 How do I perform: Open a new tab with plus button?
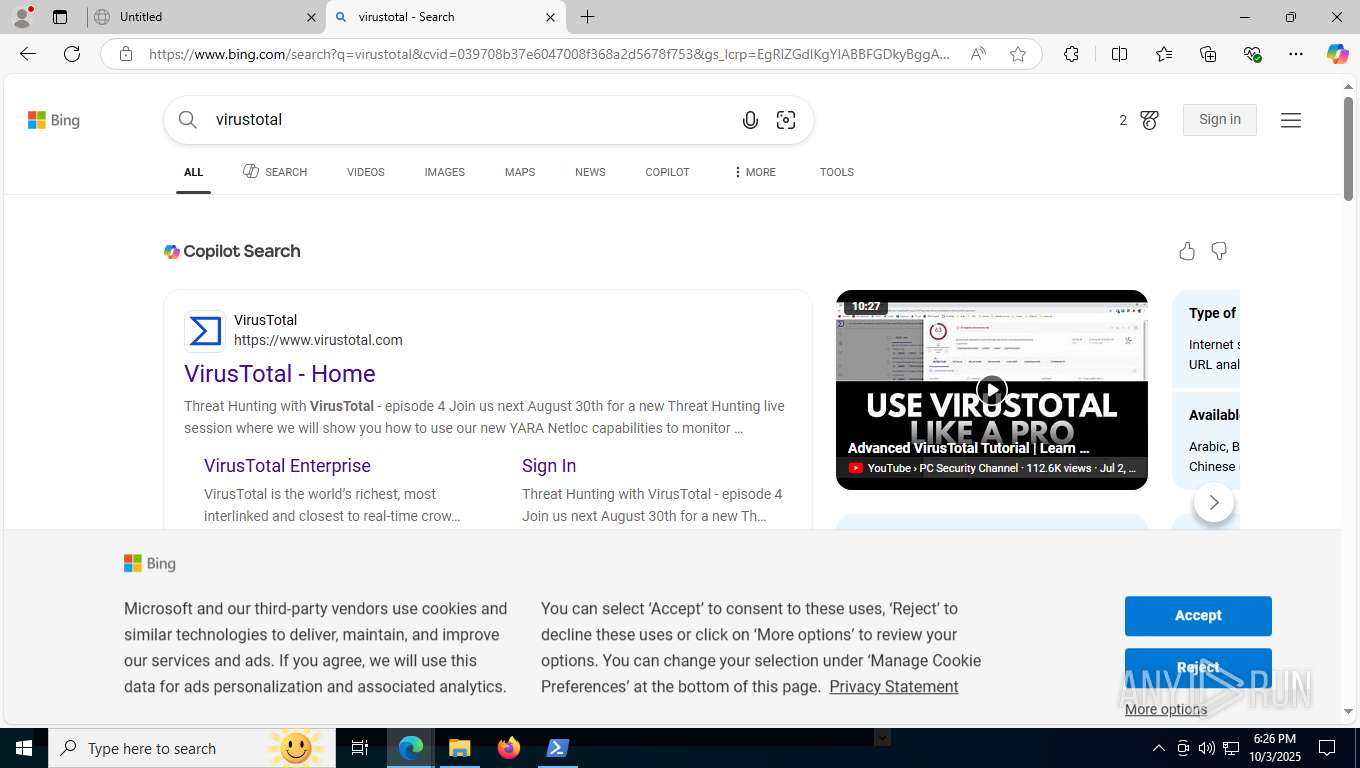pyautogui.click(x=588, y=17)
